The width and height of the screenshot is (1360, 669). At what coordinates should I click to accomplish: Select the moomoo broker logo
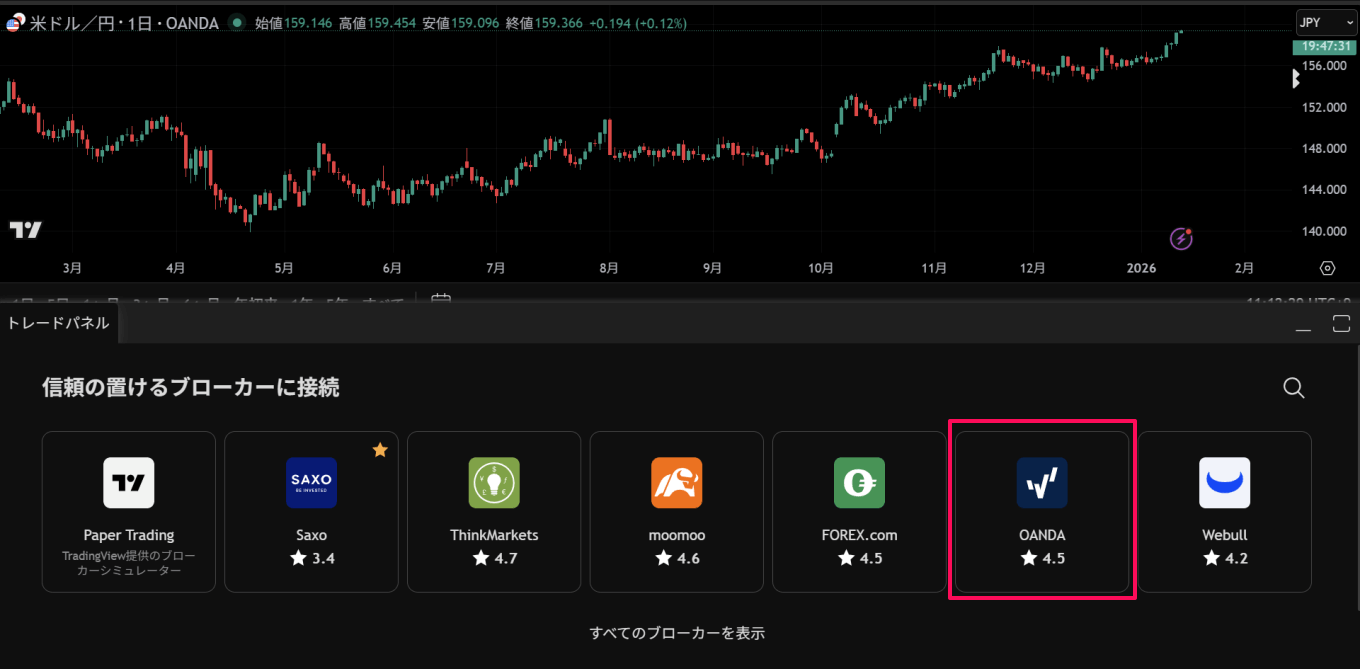(676, 483)
